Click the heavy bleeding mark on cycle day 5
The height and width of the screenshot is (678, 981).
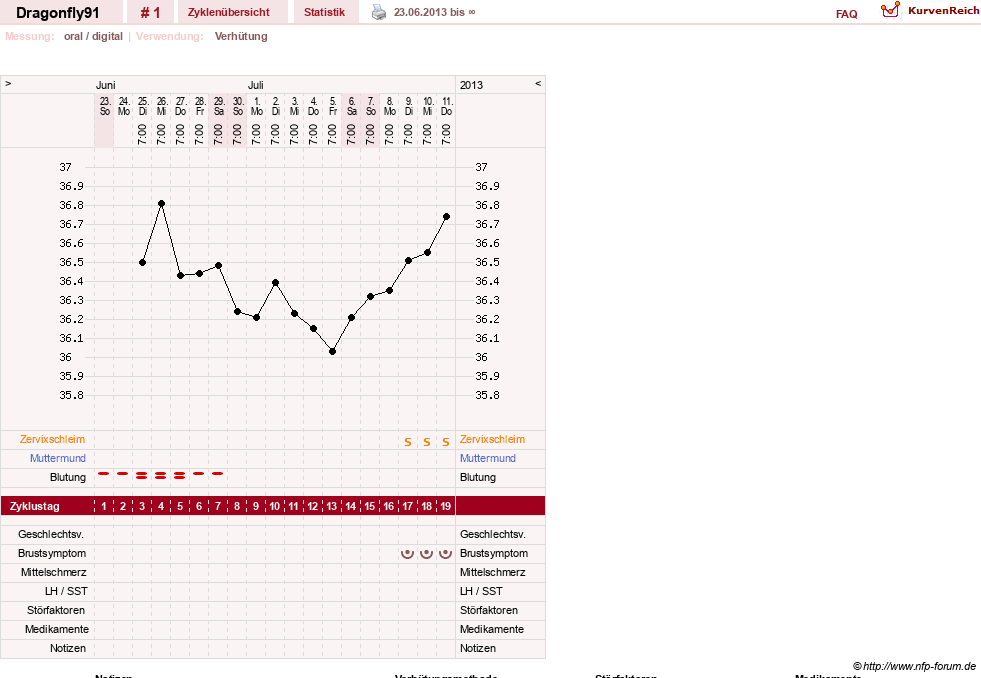180,475
